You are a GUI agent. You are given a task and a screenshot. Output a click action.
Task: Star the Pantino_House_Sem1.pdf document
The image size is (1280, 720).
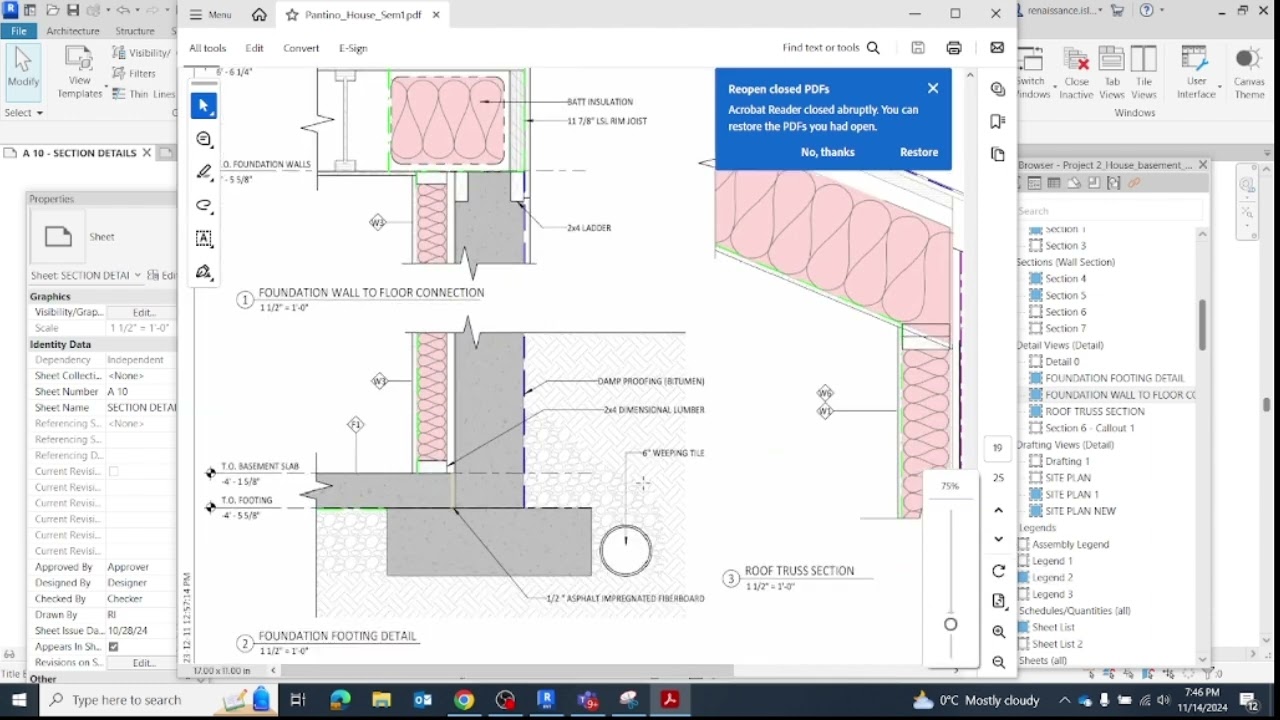pos(292,15)
